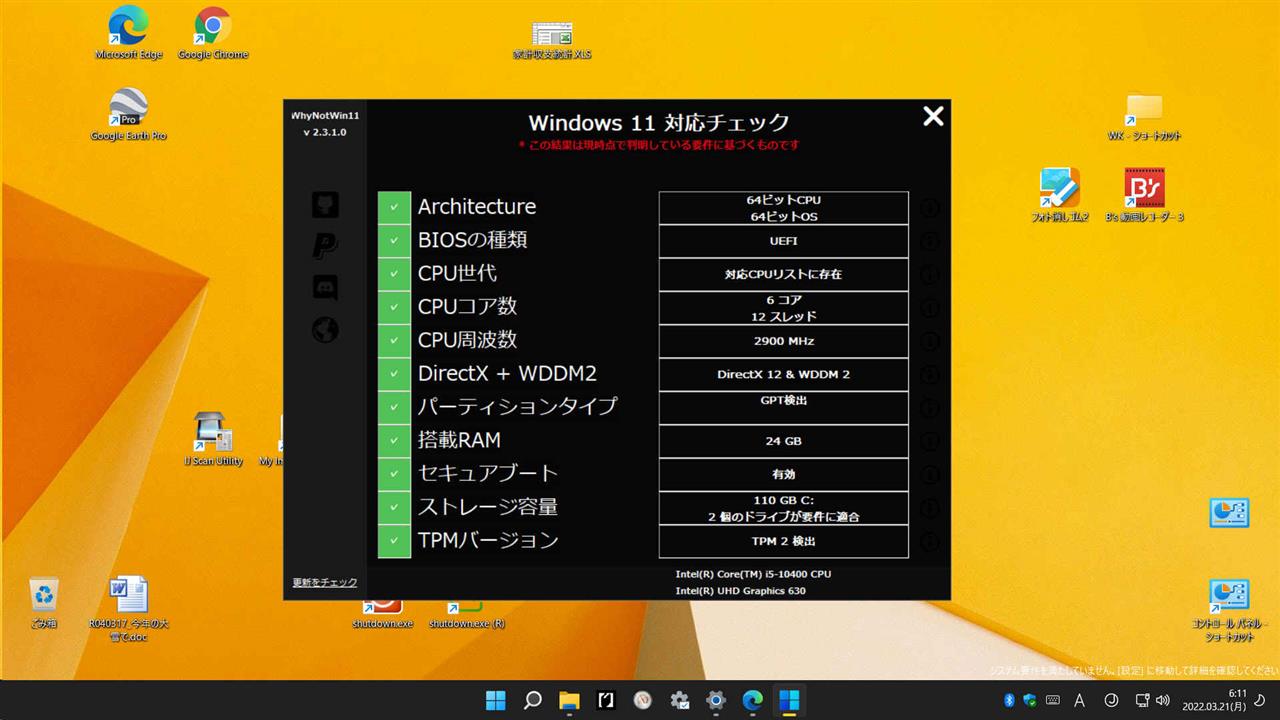This screenshot has height=720, width=1280.
Task: Show info icon for DirectX + WDDM2 row
Action: point(929,374)
